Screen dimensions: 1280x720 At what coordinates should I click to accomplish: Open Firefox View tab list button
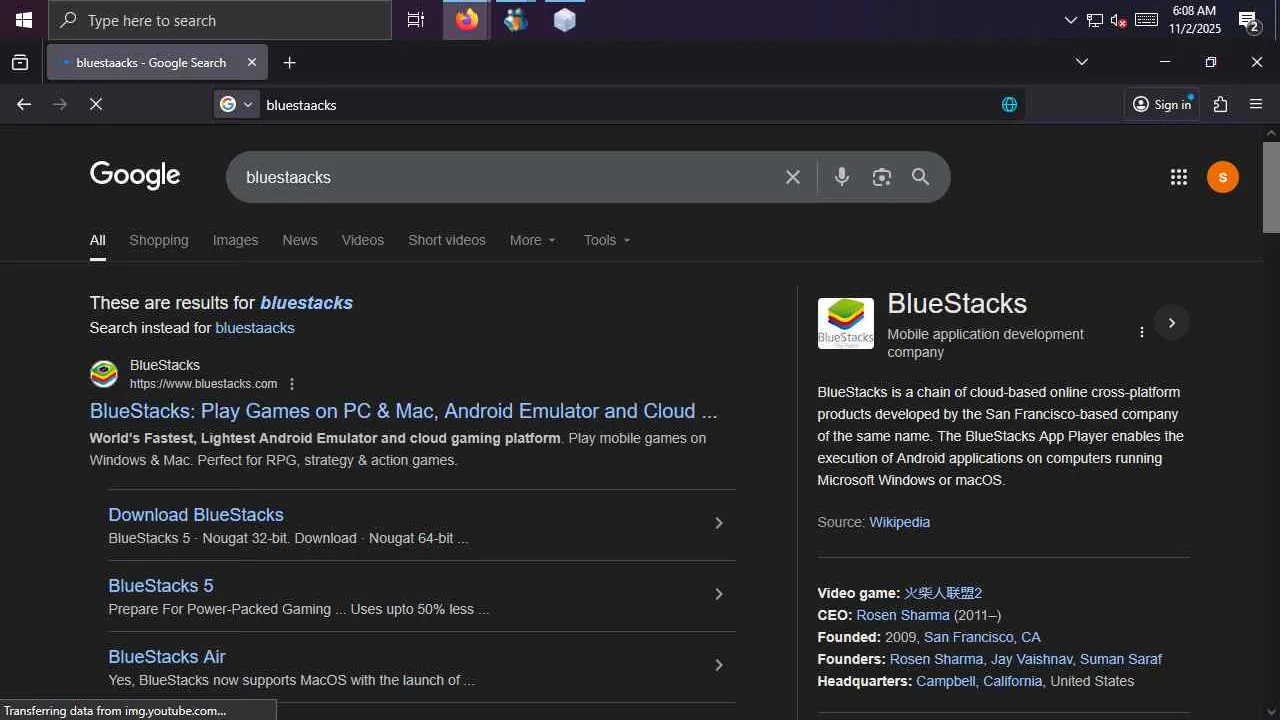pos(20,63)
